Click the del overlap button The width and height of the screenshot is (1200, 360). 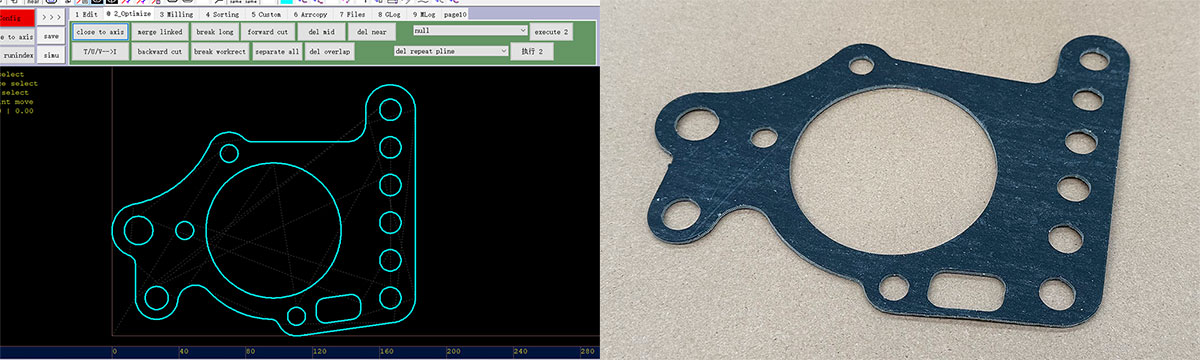pyautogui.click(x=330, y=51)
